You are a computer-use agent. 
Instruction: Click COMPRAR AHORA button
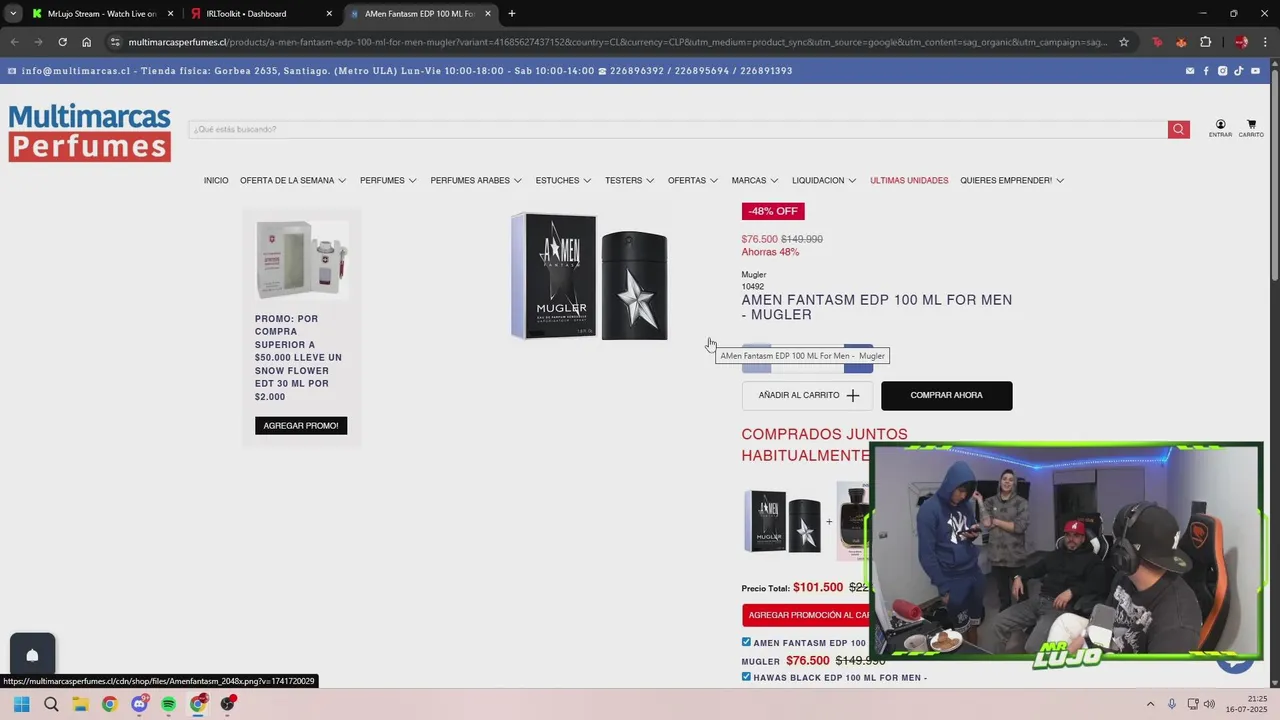click(946, 395)
